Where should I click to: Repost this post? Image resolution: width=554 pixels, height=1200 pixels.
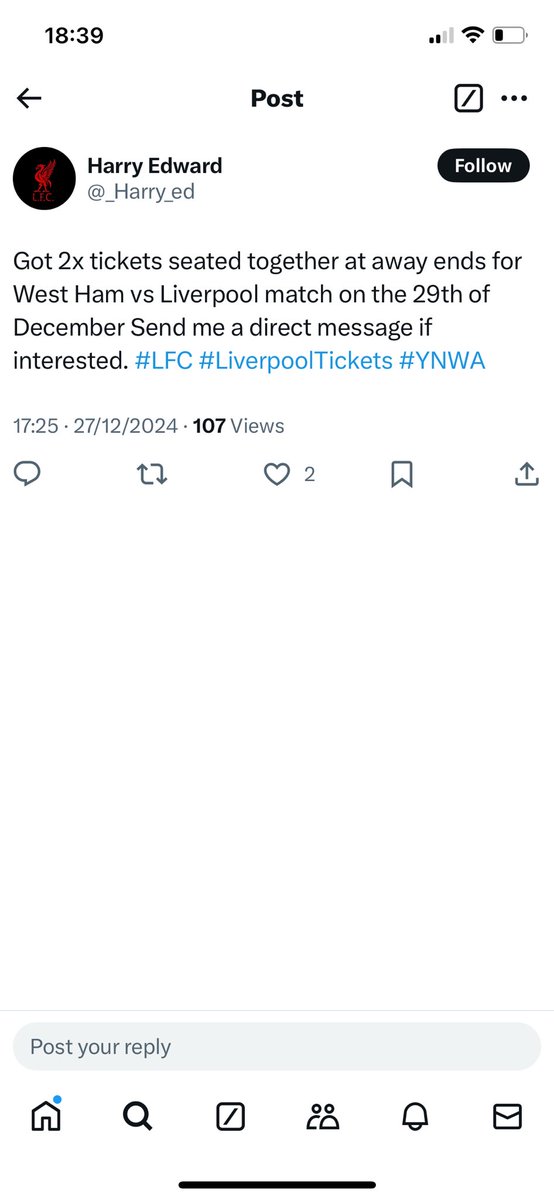(151, 476)
